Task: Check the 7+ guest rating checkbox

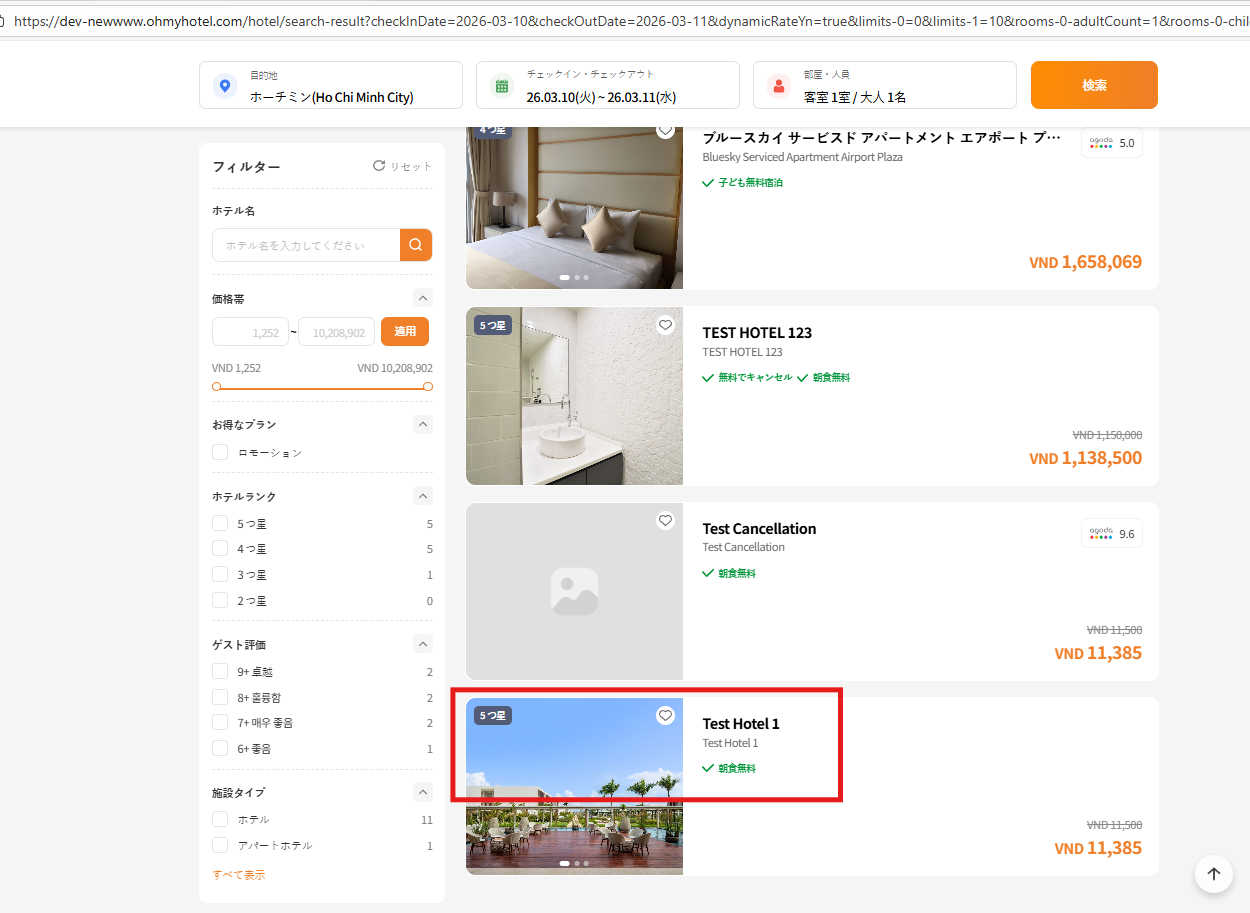Action: coord(220,722)
